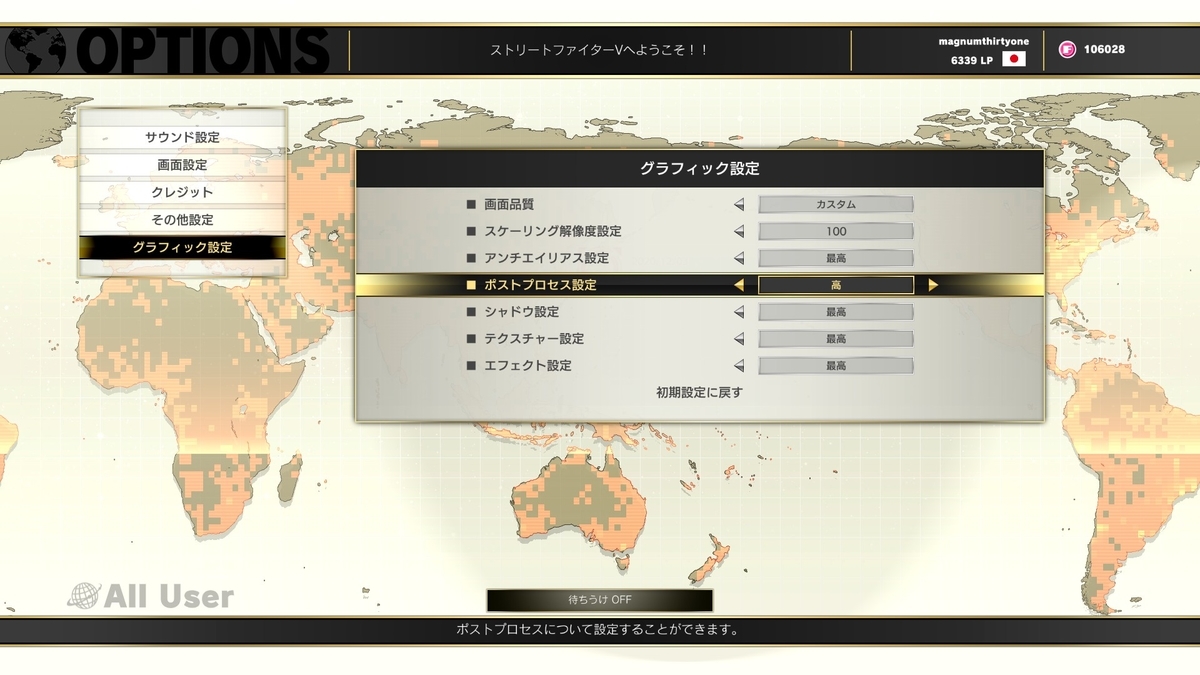Click the ストリートファイターVへようこそ banner message
Image resolution: width=1200 pixels, height=675 pixels.
click(x=599, y=49)
